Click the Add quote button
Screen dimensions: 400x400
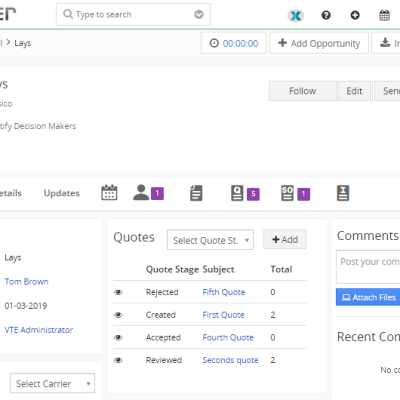[x=285, y=239]
